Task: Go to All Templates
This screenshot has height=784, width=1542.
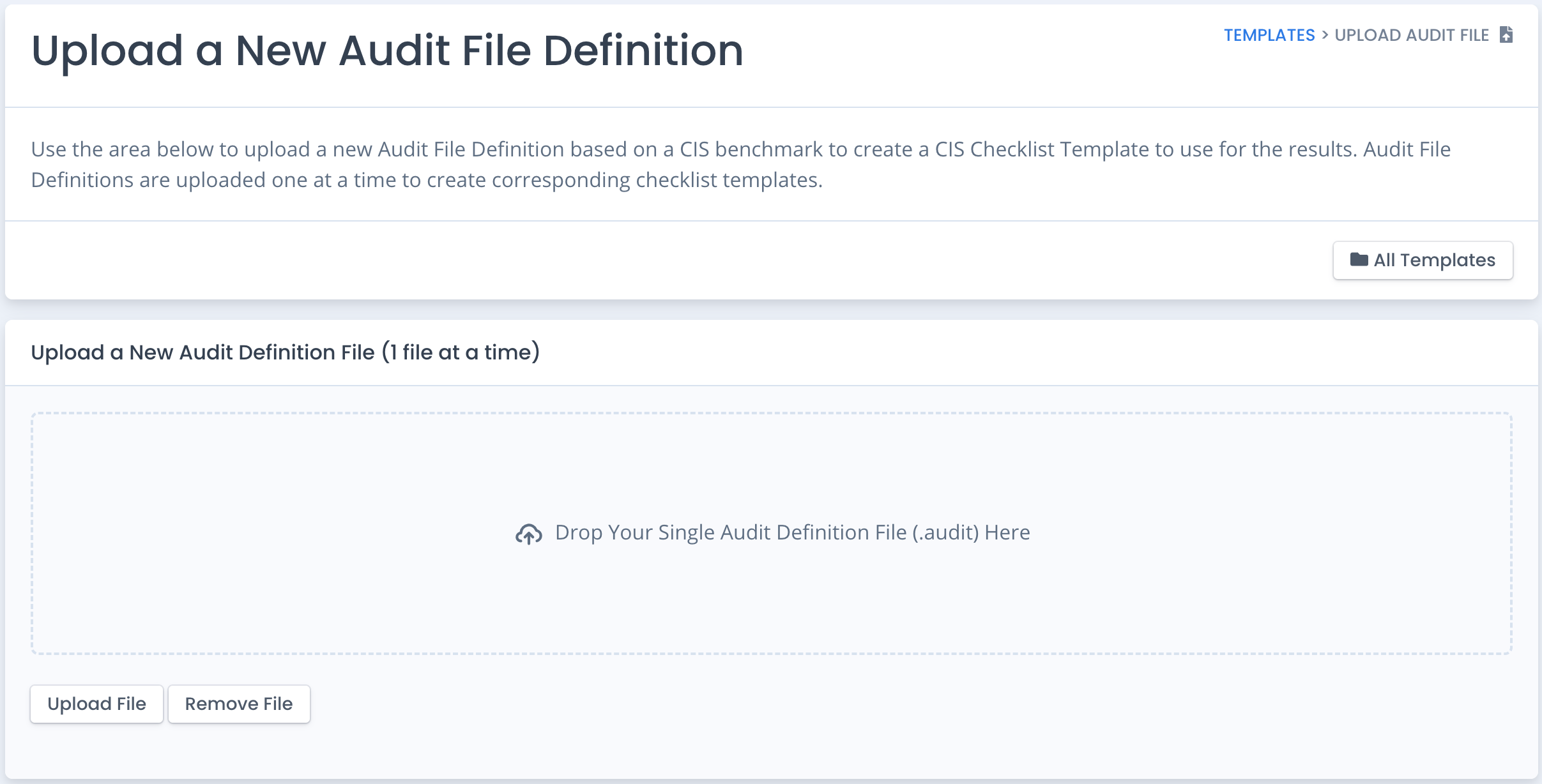Action: pos(1423,260)
